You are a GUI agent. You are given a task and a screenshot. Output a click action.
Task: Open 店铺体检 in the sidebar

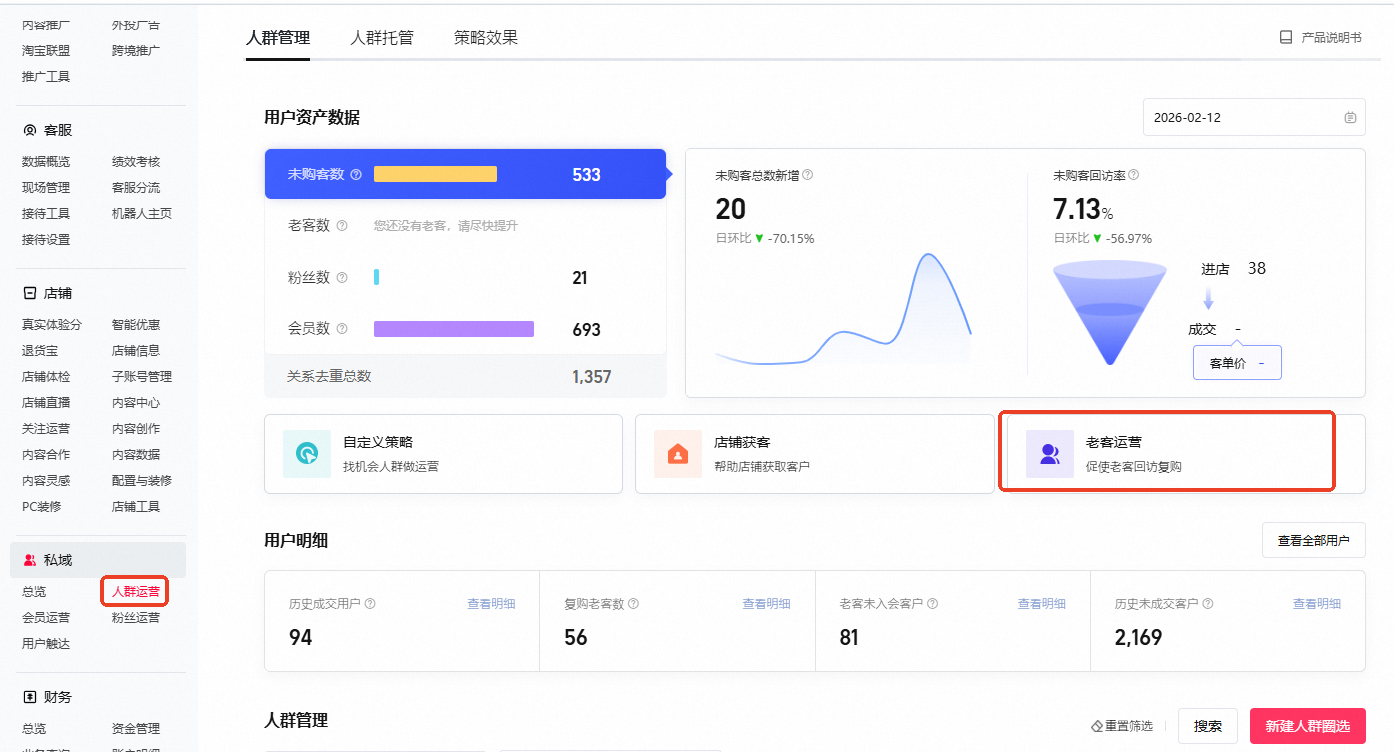point(46,377)
